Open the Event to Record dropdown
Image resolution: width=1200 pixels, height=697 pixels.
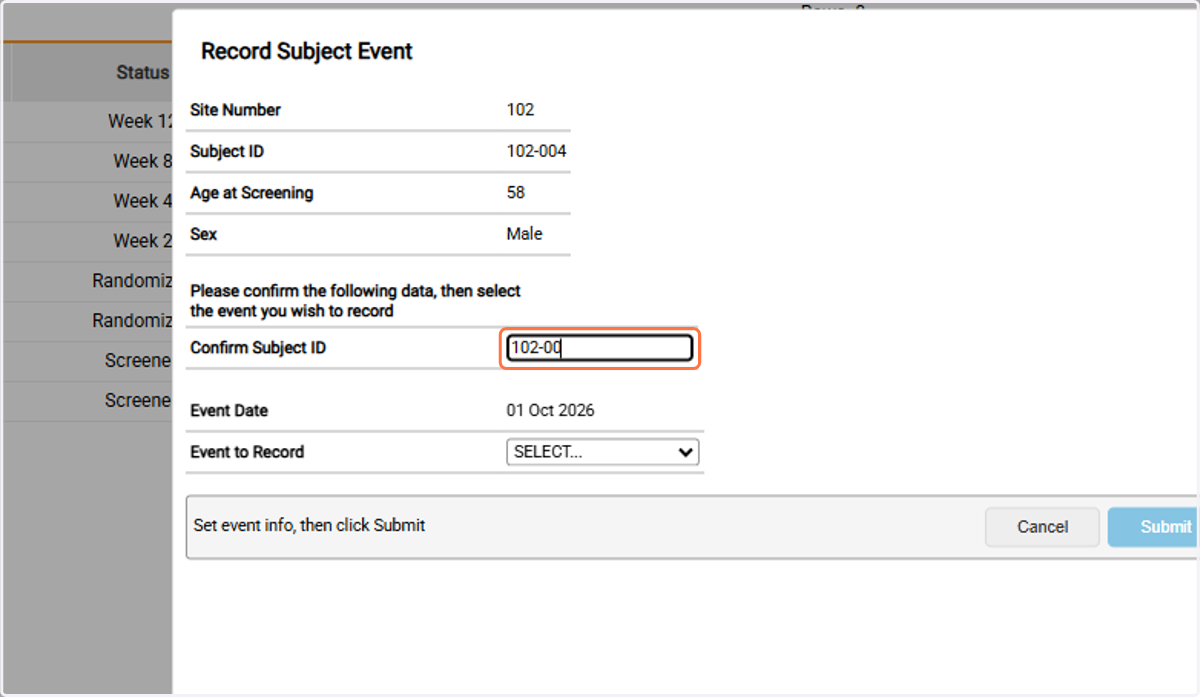(x=602, y=452)
